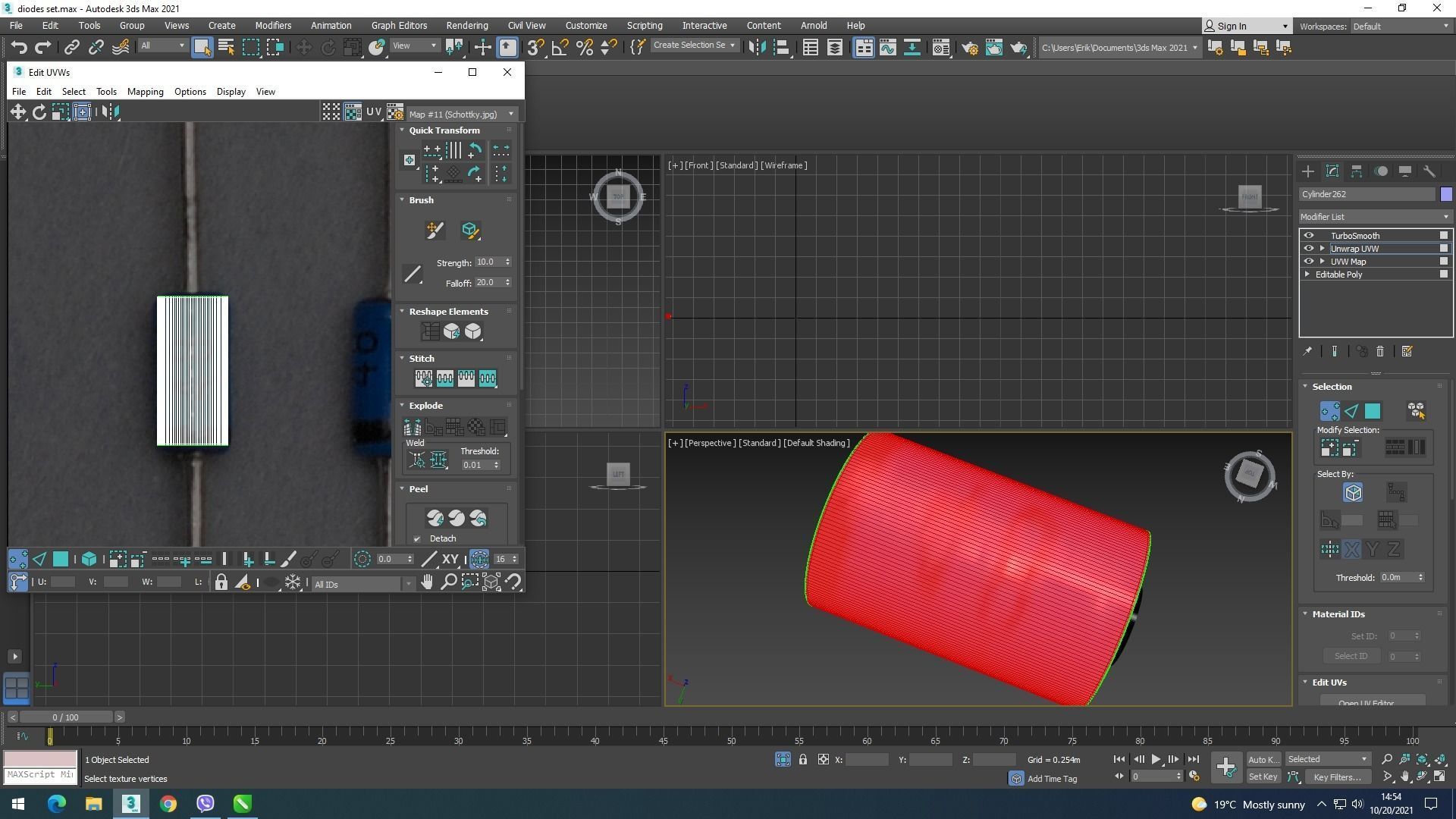The height and width of the screenshot is (819, 1456).
Task: Open the Material Editor icon
Action: click(940, 48)
